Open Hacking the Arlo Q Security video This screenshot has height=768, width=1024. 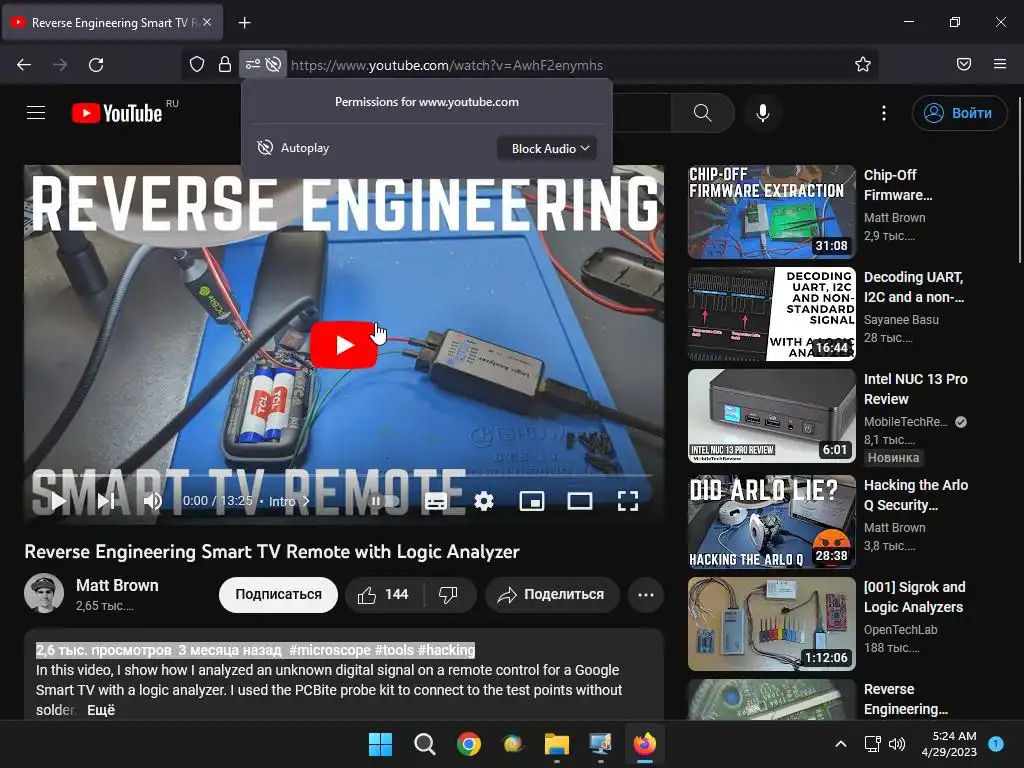coord(916,495)
